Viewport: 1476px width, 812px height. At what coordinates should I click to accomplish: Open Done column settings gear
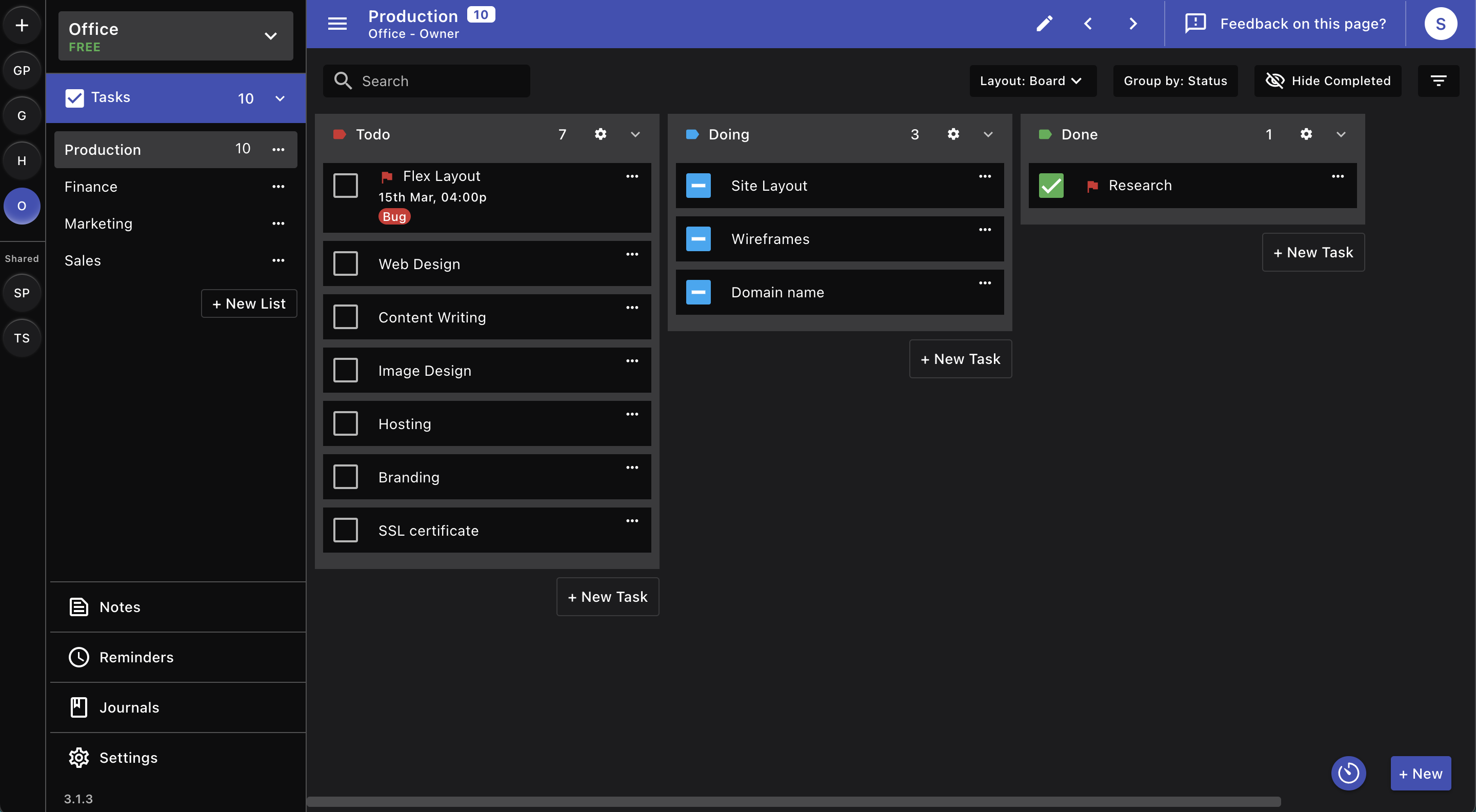(x=1306, y=134)
